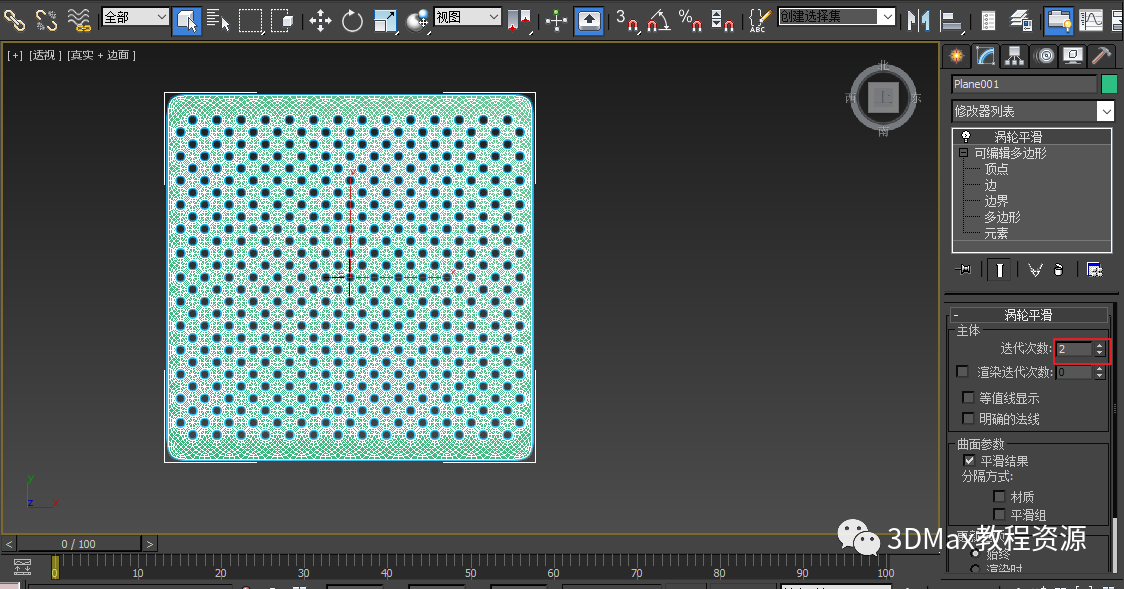
Task: Open the Scene Explorer toggle icon
Action: click(989, 20)
